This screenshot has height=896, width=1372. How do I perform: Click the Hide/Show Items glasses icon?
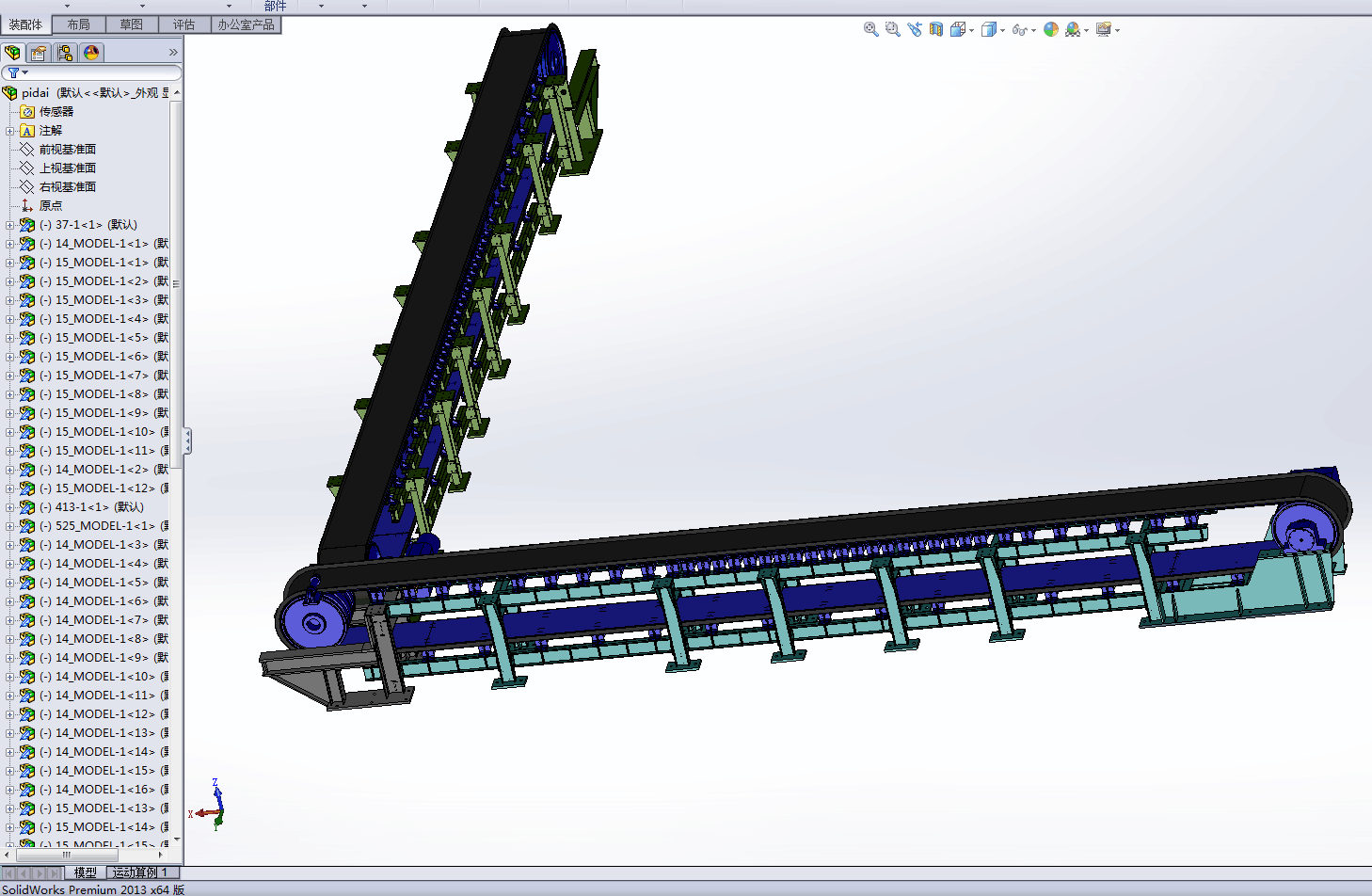coord(1019,29)
